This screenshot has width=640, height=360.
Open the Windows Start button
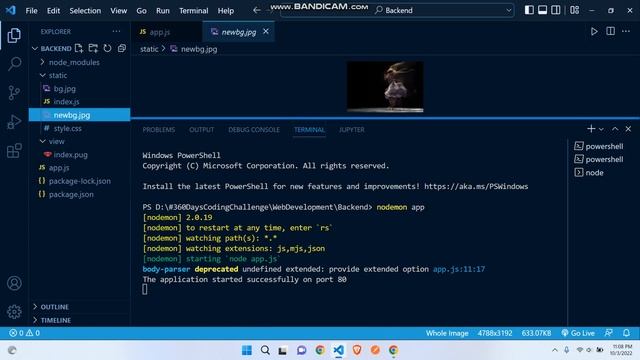click(247, 350)
